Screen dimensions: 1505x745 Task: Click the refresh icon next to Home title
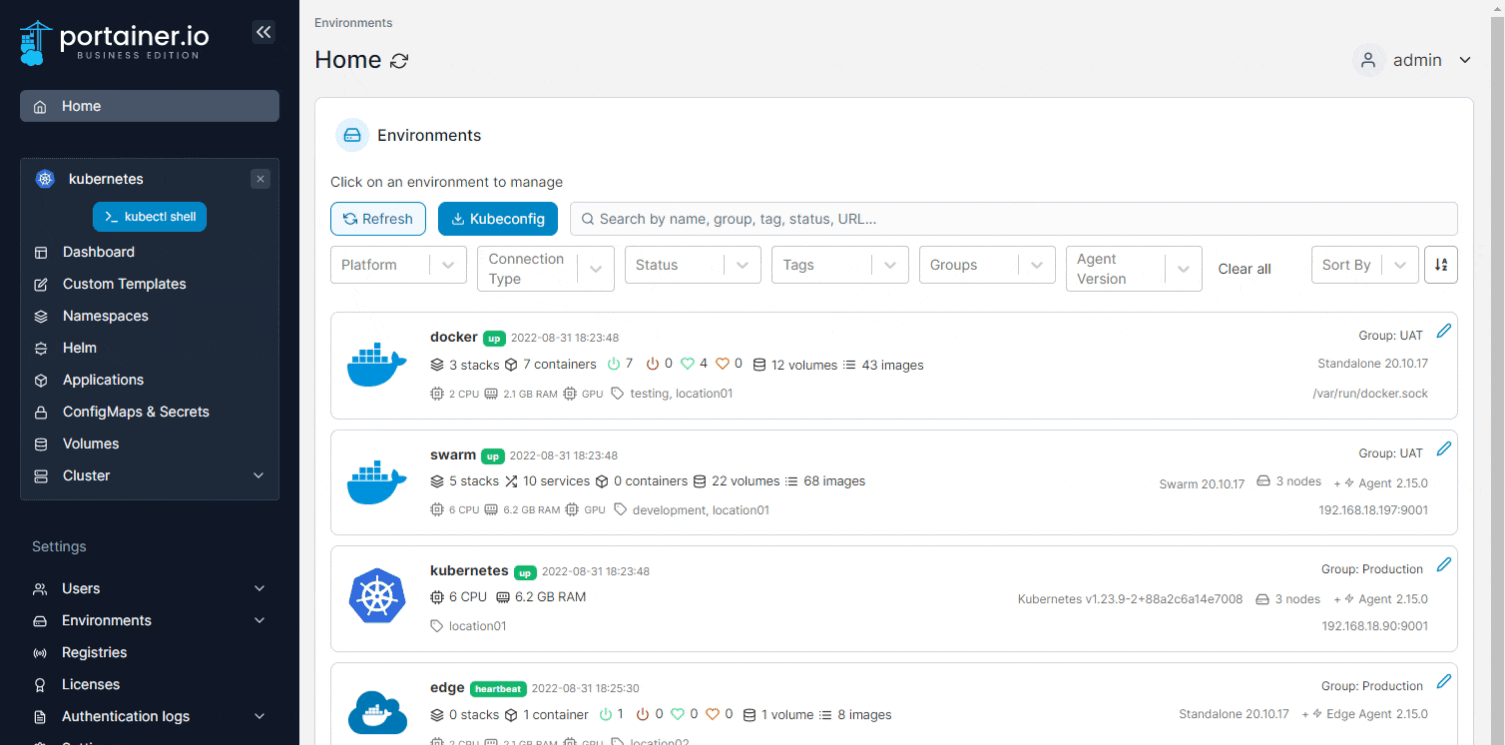pos(399,61)
